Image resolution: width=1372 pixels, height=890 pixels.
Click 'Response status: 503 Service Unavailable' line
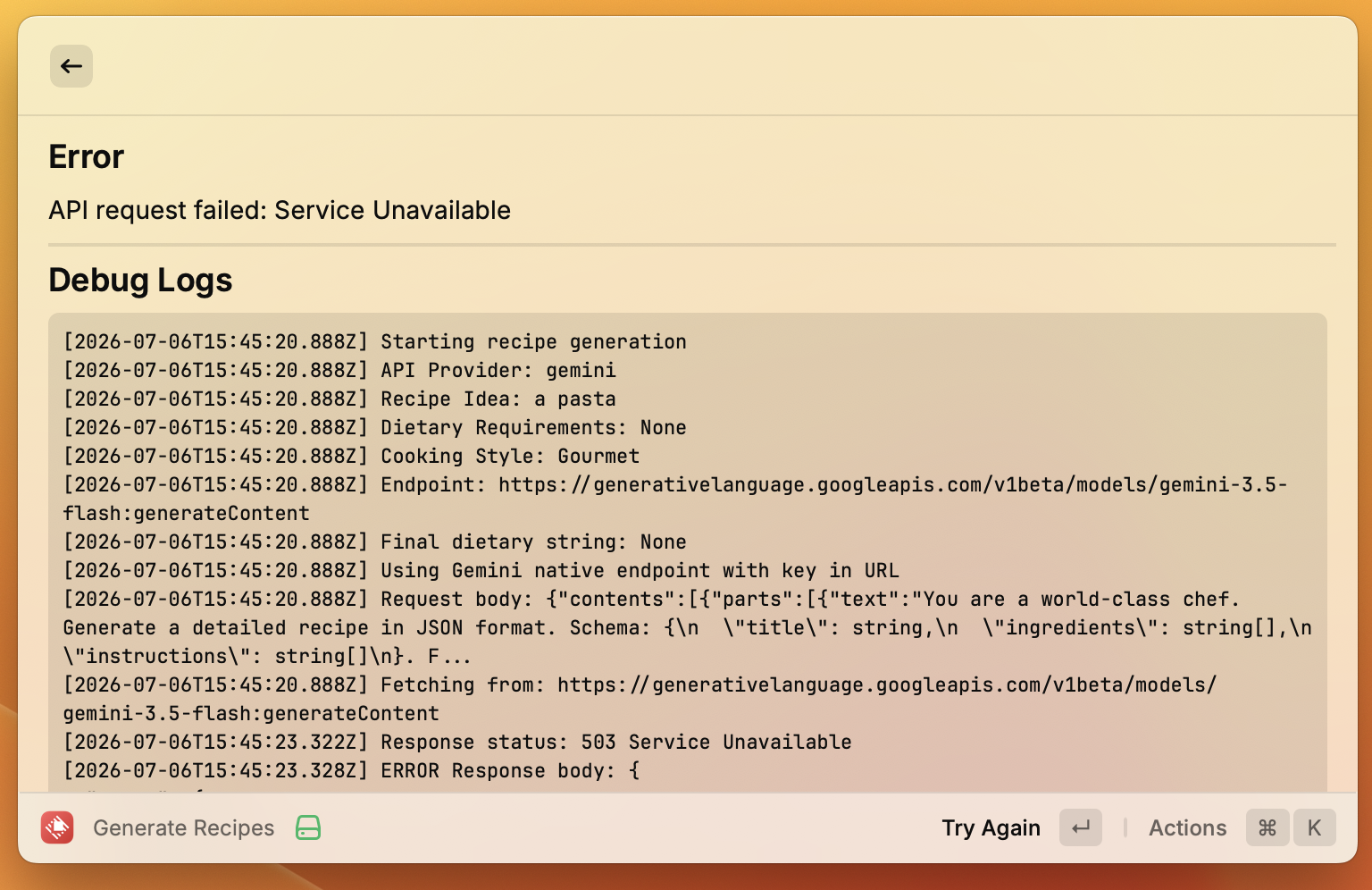click(x=457, y=742)
